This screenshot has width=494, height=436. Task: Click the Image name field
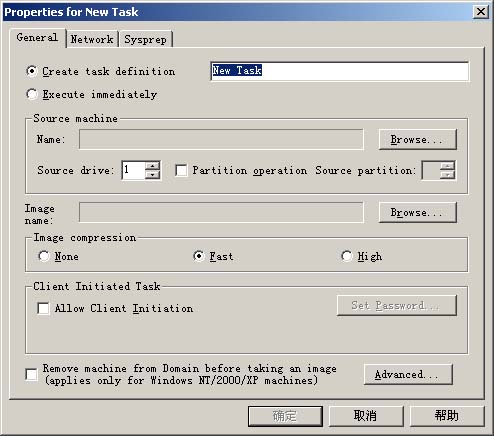click(x=221, y=212)
